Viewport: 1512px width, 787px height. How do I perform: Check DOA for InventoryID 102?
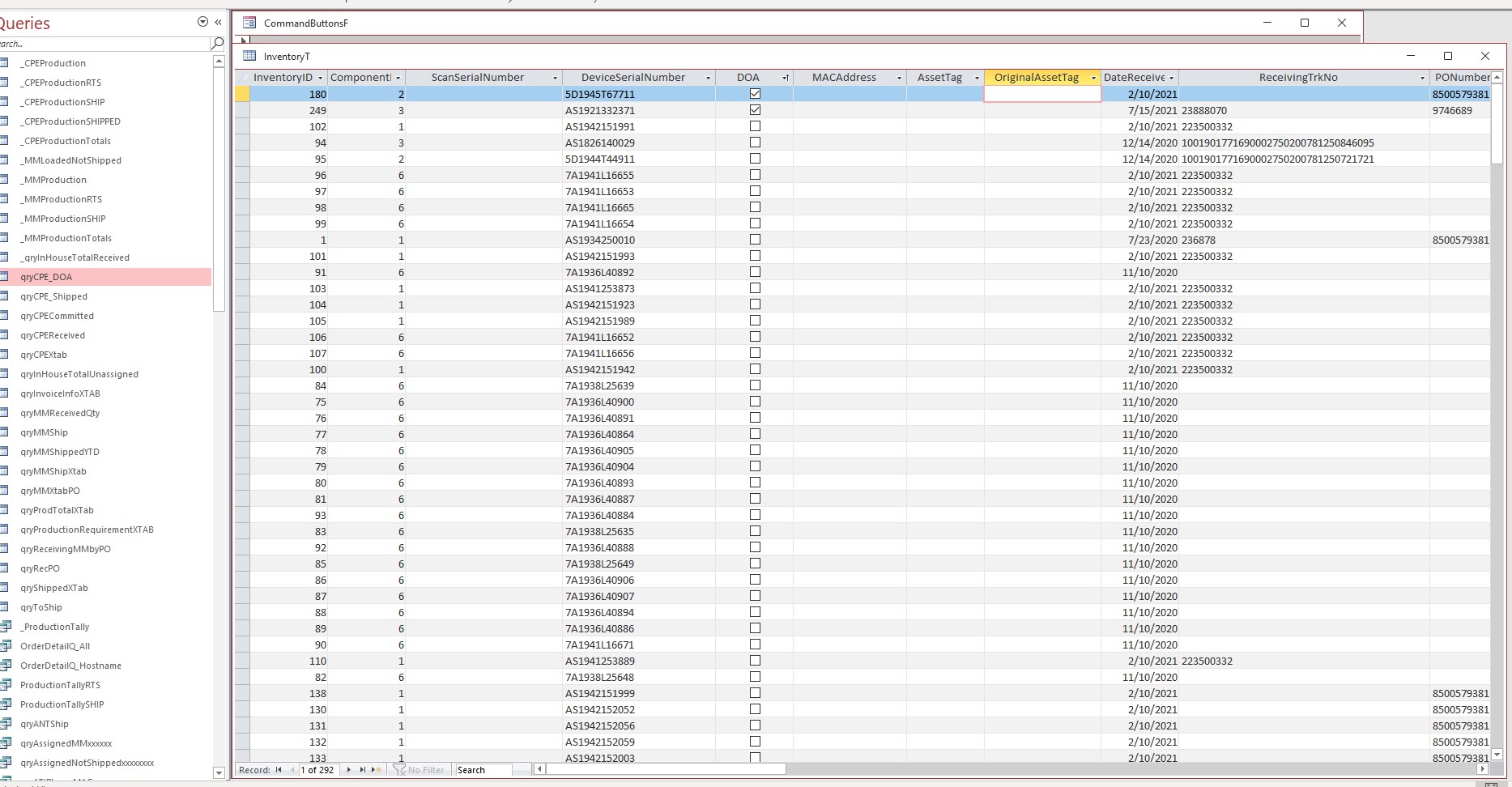(755, 126)
